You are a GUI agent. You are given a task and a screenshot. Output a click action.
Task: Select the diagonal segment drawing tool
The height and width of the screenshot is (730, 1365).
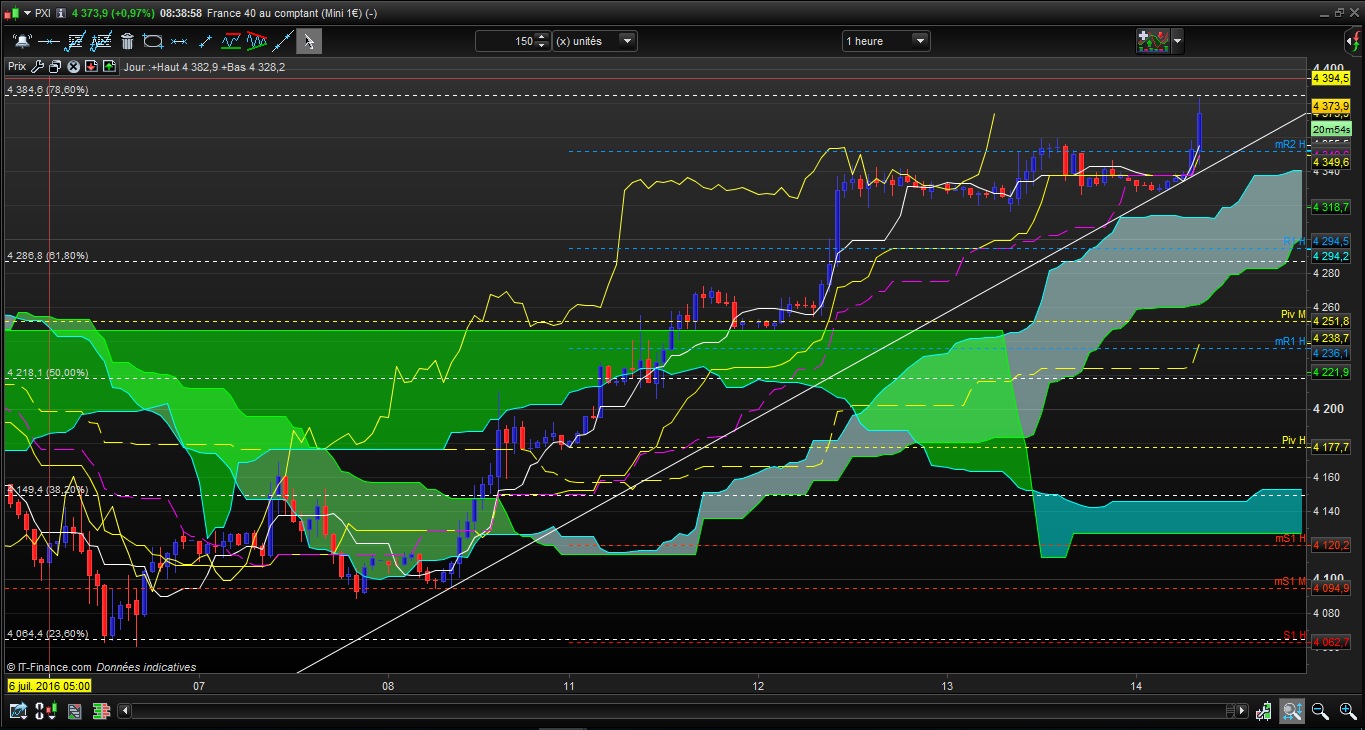point(205,41)
